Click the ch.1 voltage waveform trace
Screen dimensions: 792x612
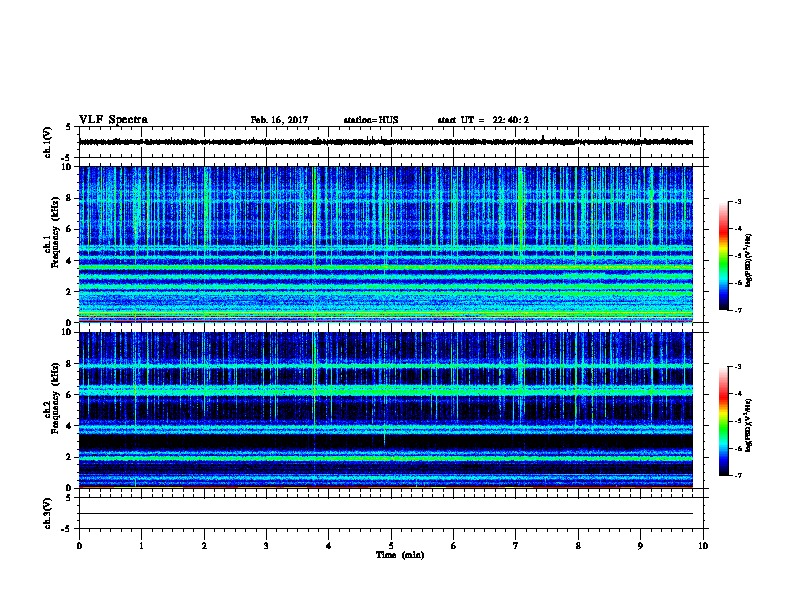386,142
